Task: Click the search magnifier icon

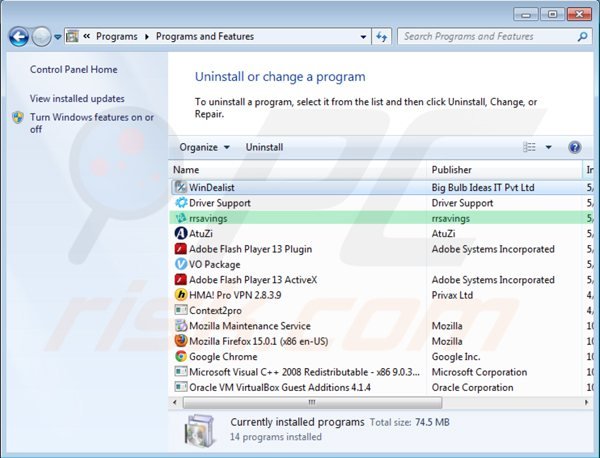Action: (582, 37)
